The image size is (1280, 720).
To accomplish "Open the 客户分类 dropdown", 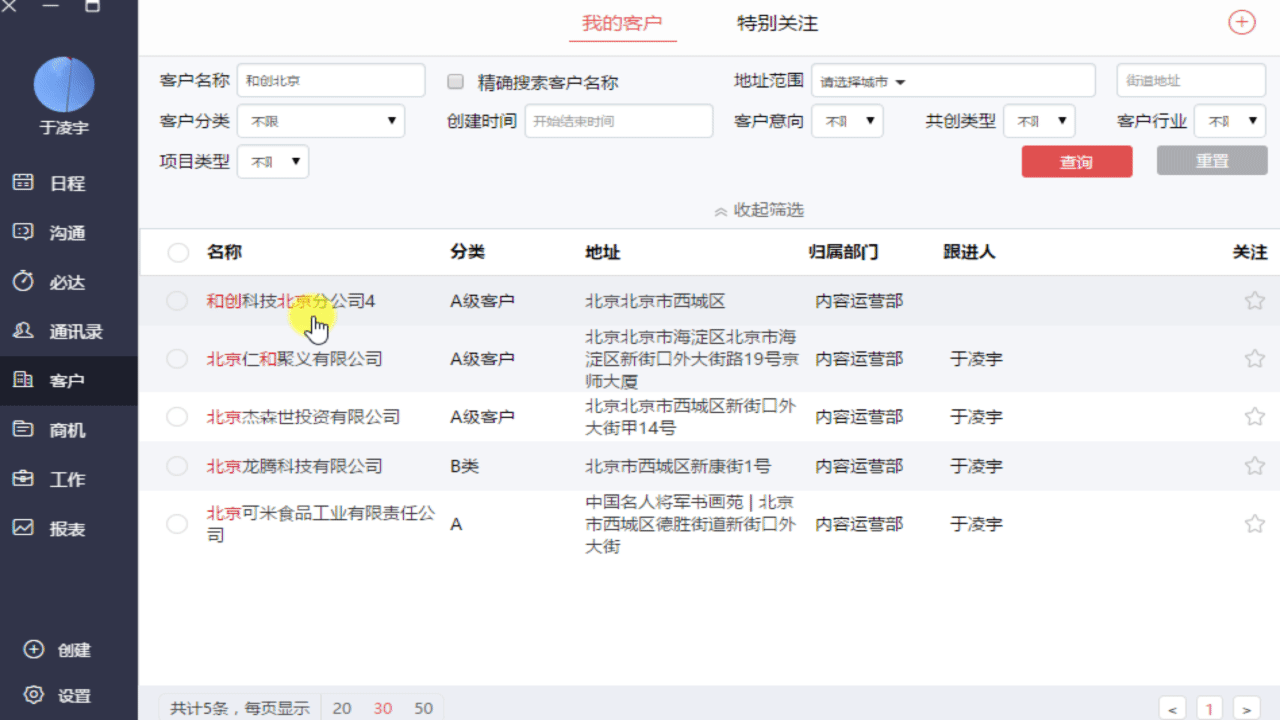I will 320,121.
